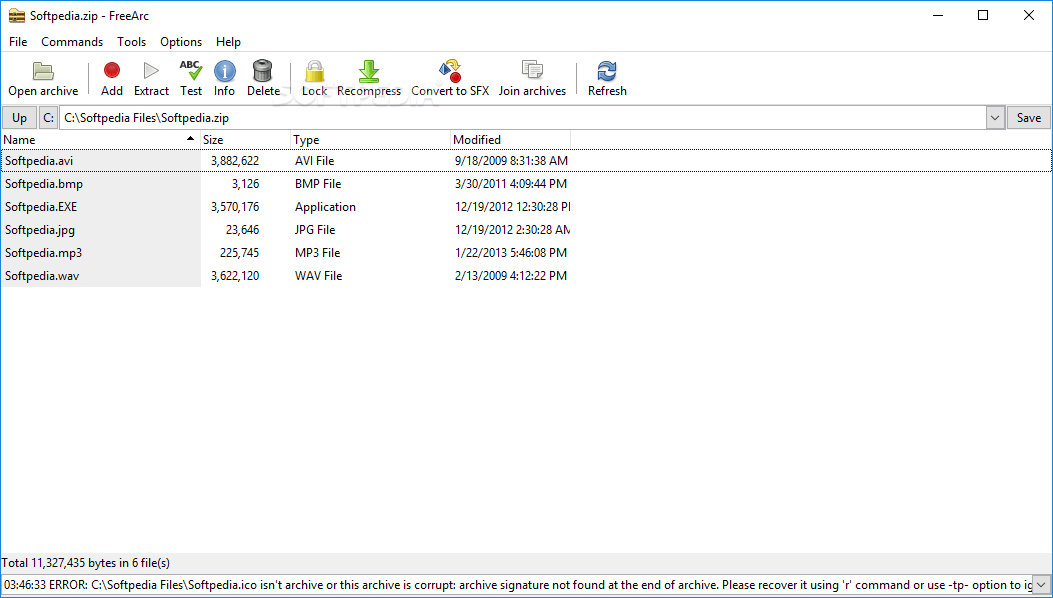Click the Join archives icon
This screenshot has width=1053, height=598.
coord(532,70)
